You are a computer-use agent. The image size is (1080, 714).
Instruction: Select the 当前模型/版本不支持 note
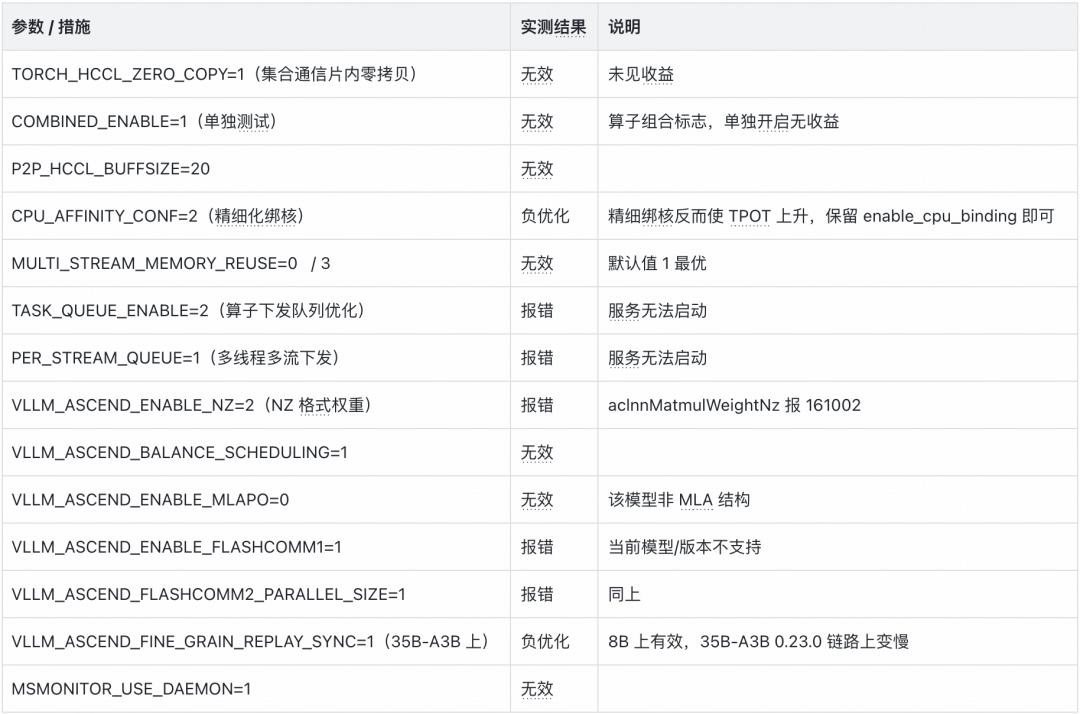point(685,547)
